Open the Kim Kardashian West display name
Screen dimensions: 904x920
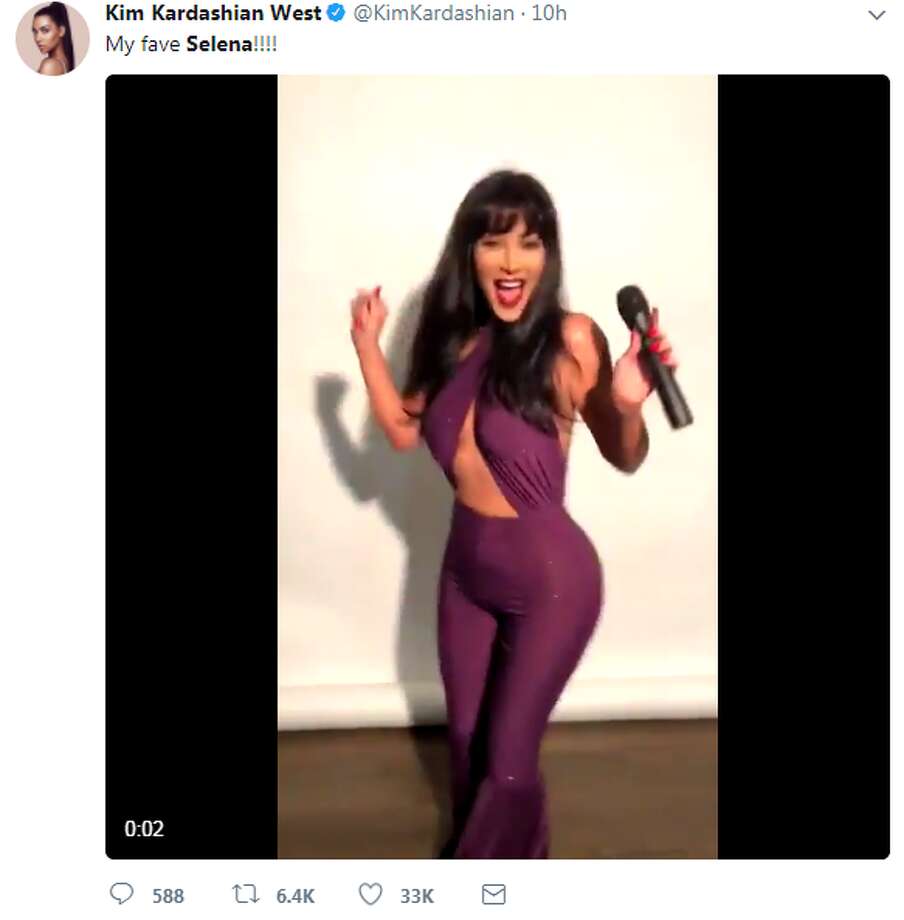click(x=213, y=13)
